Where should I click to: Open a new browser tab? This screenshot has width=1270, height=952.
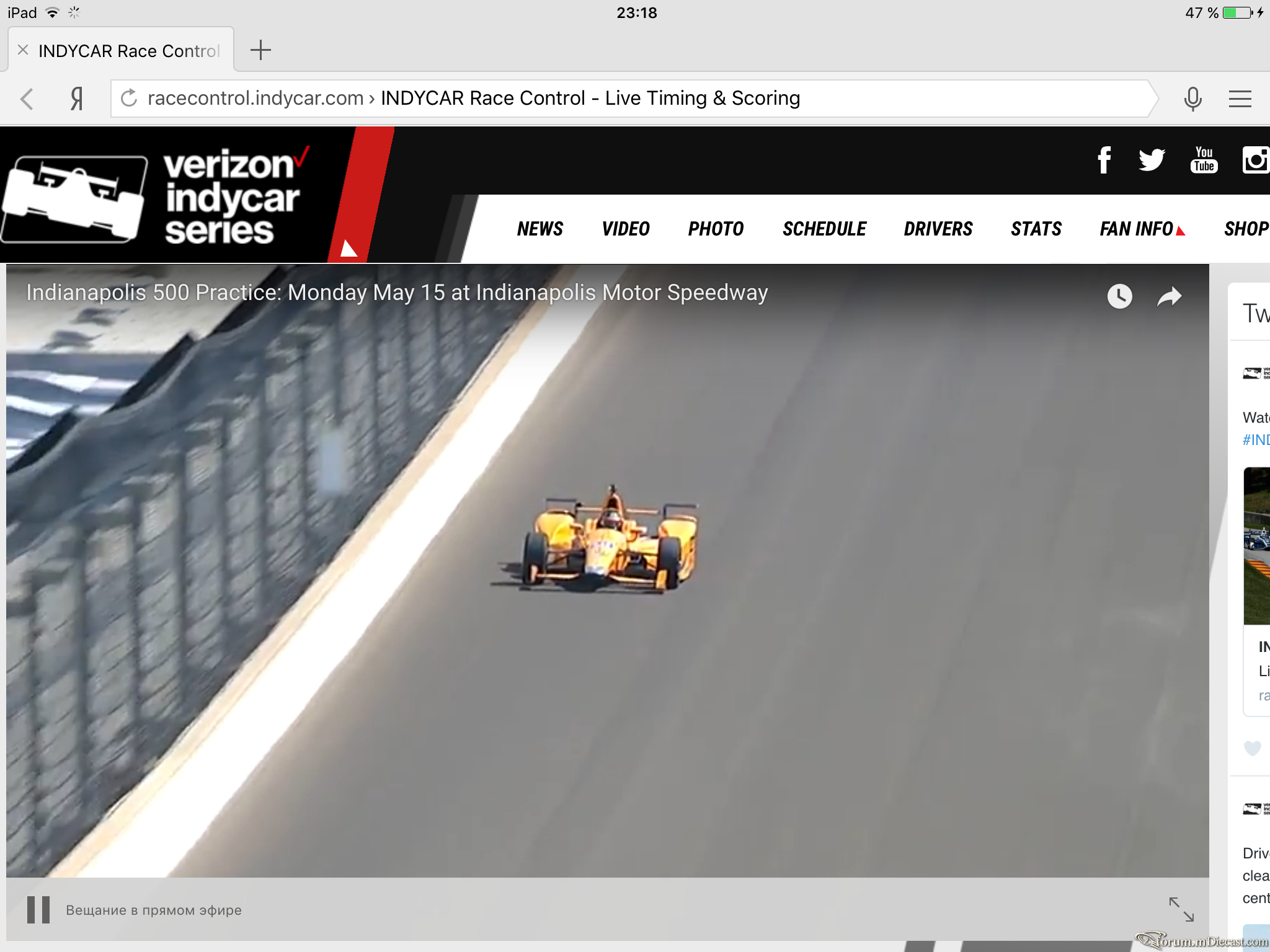tap(260, 50)
